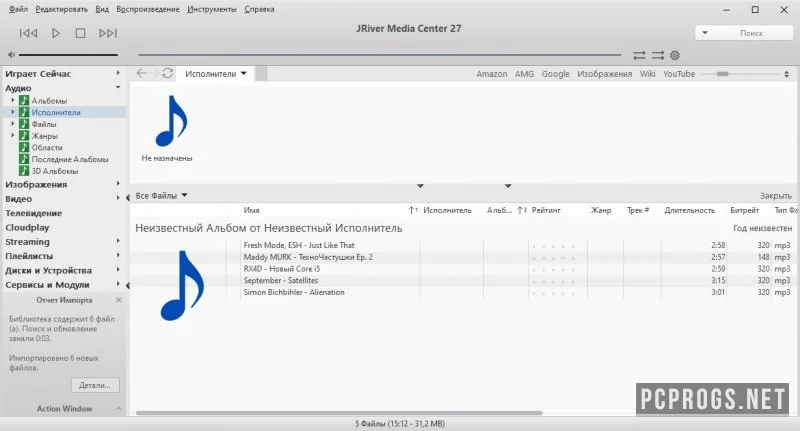The height and width of the screenshot is (431, 800).
Task: Go back with the back arrow
Action: (141, 73)
